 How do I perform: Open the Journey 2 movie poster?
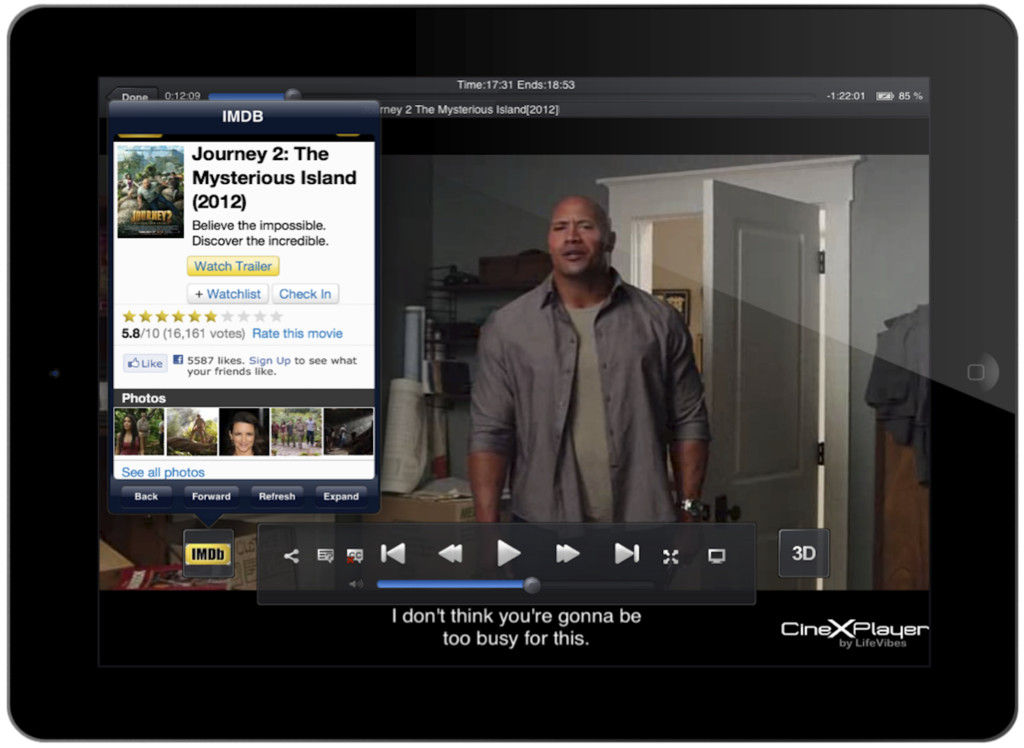point(150,191)
